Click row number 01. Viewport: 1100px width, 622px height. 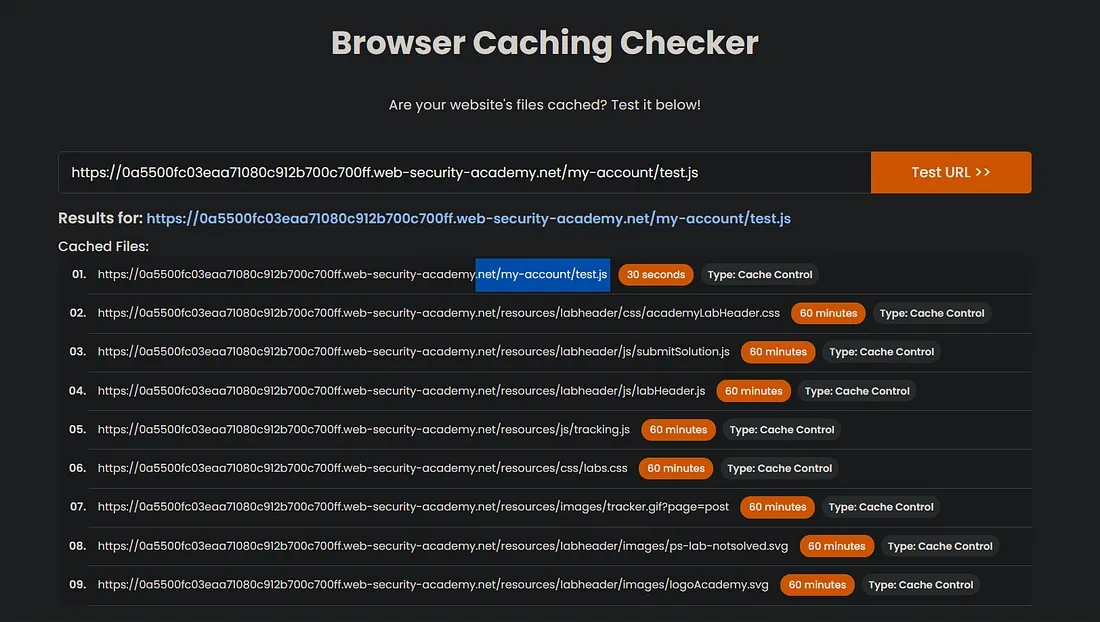79,274
